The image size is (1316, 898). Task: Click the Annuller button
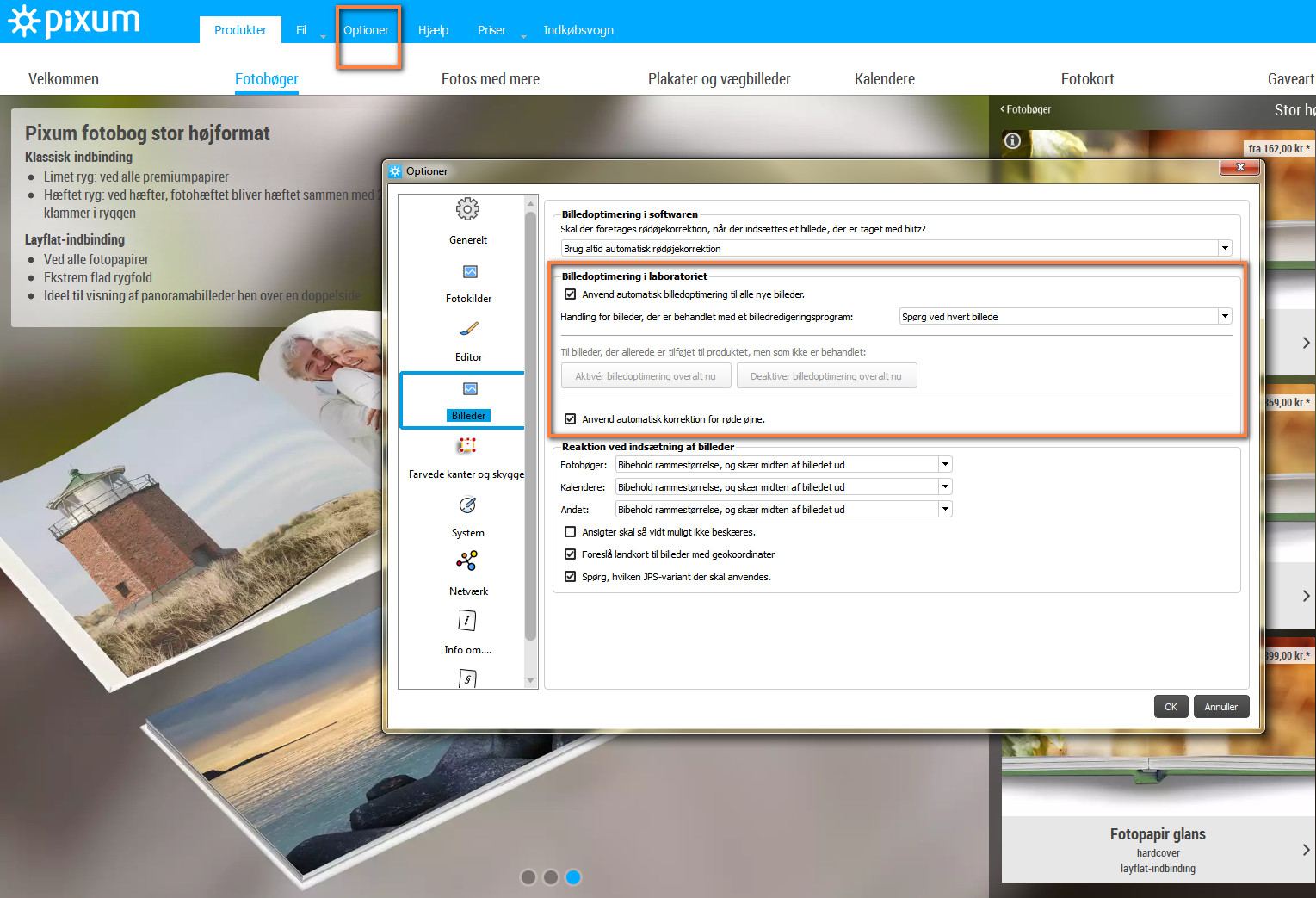coord(1220,707)
